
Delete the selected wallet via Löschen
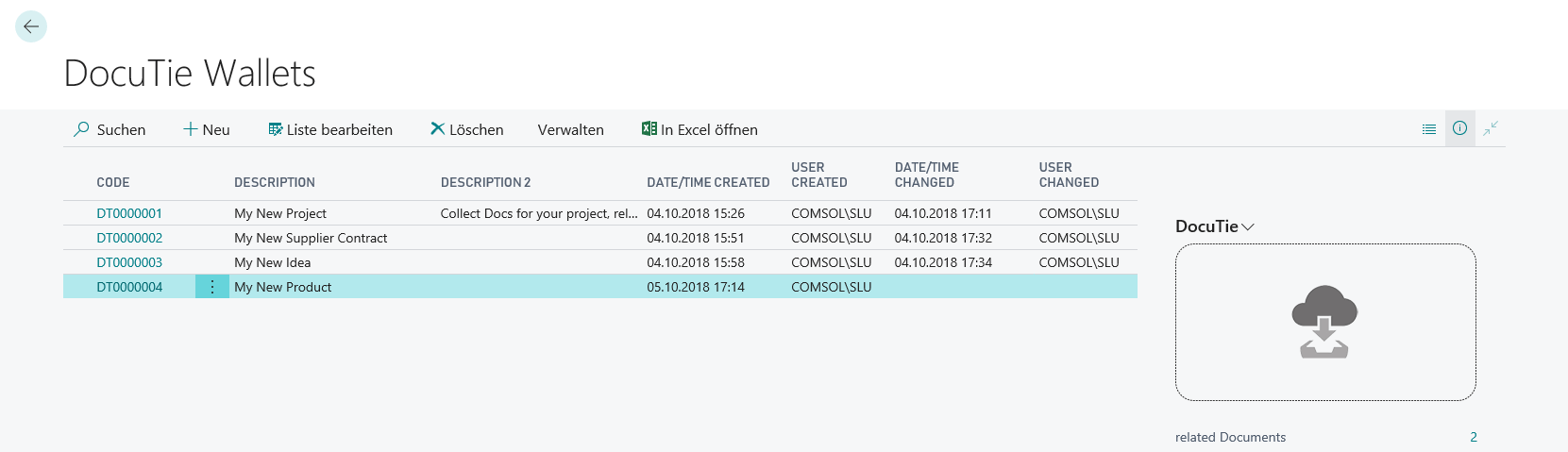[x=467, y=129]
